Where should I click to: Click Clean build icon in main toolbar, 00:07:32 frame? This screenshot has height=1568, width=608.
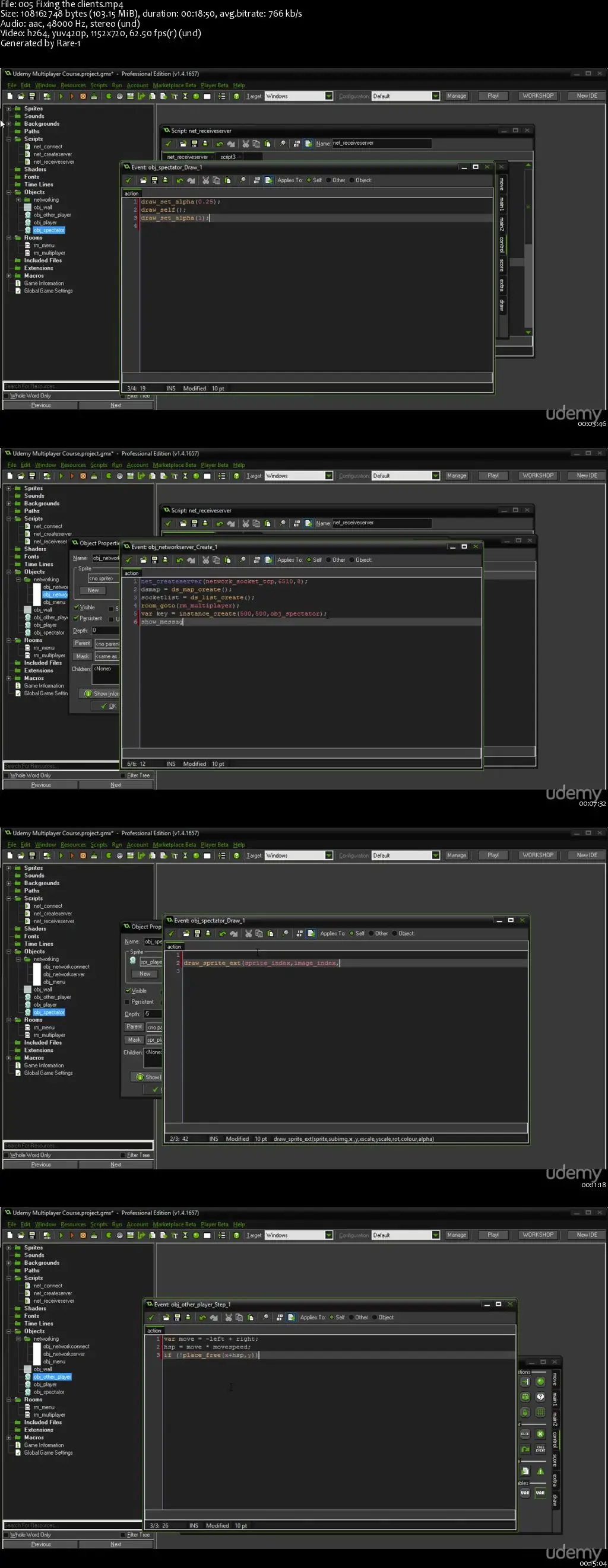pyautogui.click(x=94, y=476)
